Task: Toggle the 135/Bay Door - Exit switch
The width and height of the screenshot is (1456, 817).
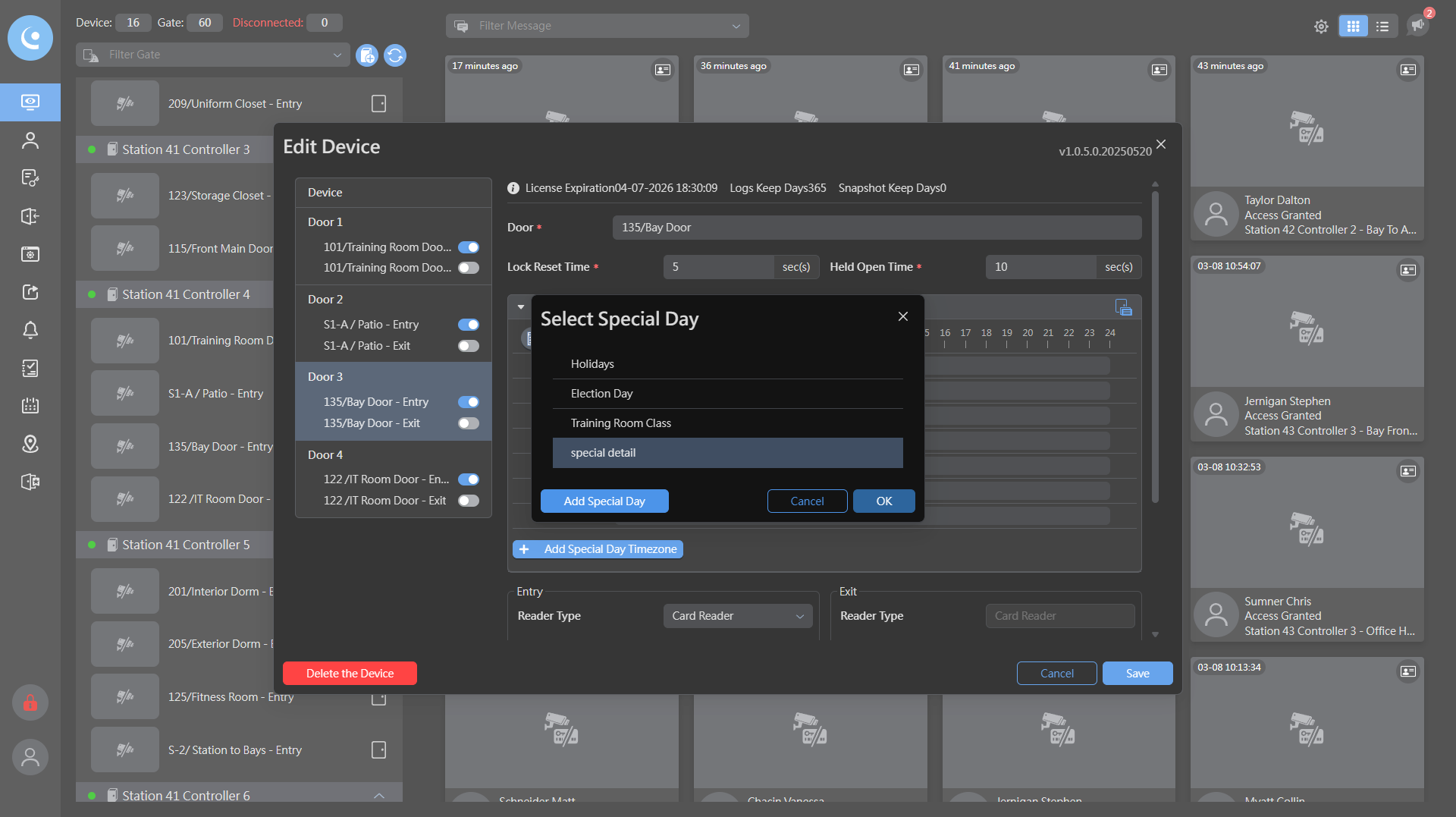Action: (x=469, y=423)
